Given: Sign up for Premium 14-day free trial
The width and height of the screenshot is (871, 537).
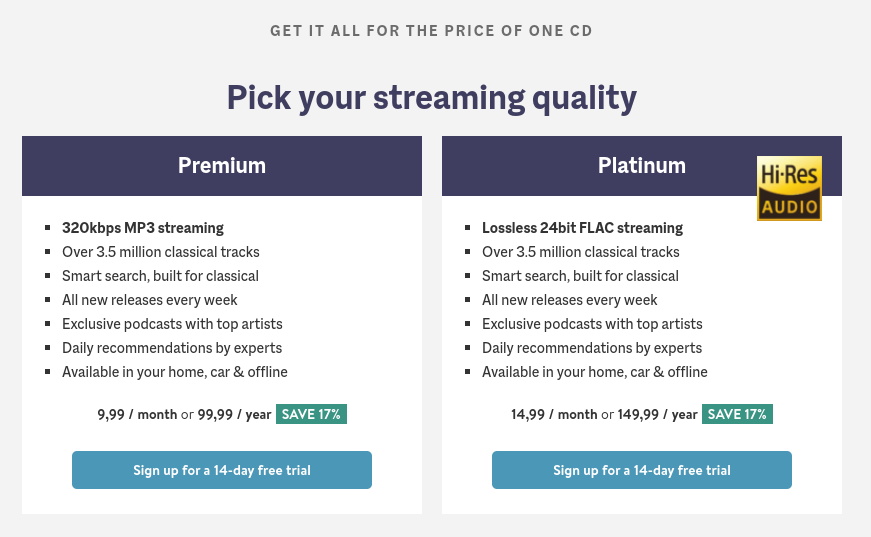Looking at the screenshot, I should 222,470.
